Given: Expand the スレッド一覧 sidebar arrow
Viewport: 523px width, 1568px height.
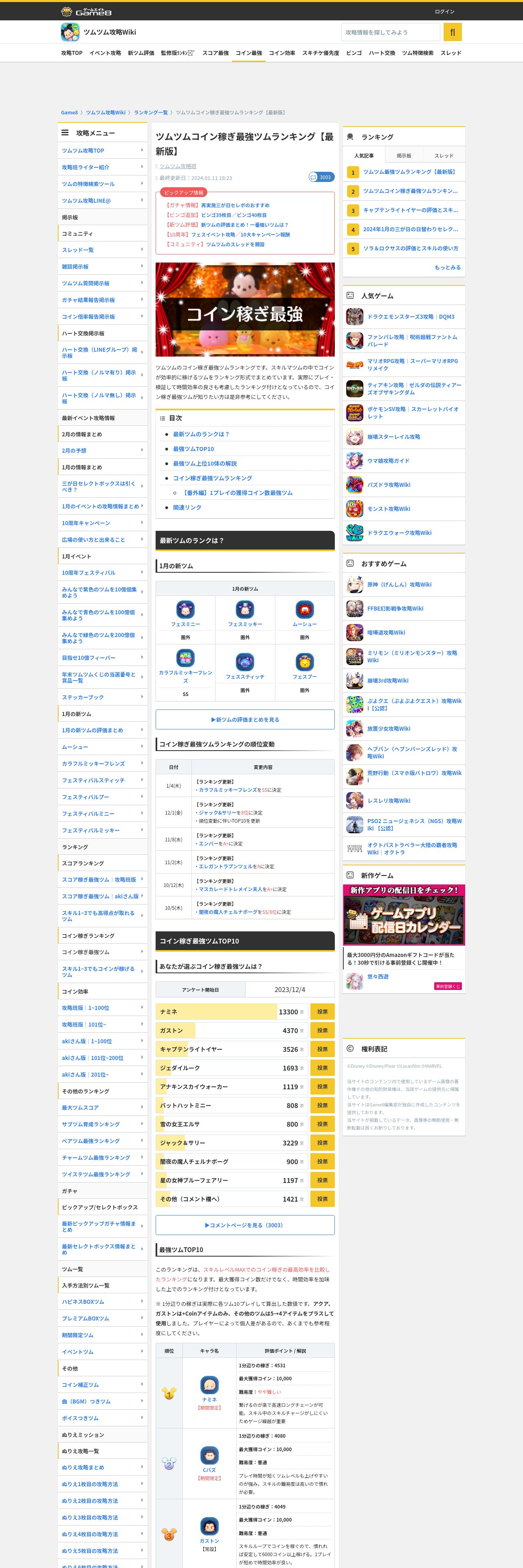Looking at the screenshot, I should click(142, 250).
